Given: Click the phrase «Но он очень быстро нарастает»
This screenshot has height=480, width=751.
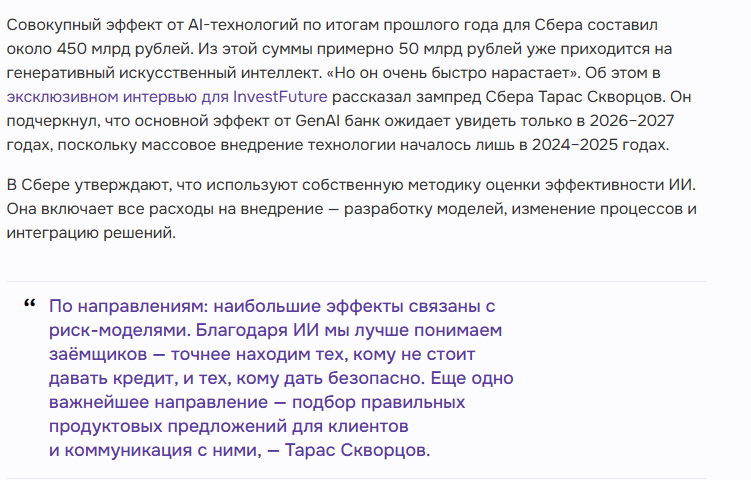Looking at the screenshot, I should coord(453,73).
